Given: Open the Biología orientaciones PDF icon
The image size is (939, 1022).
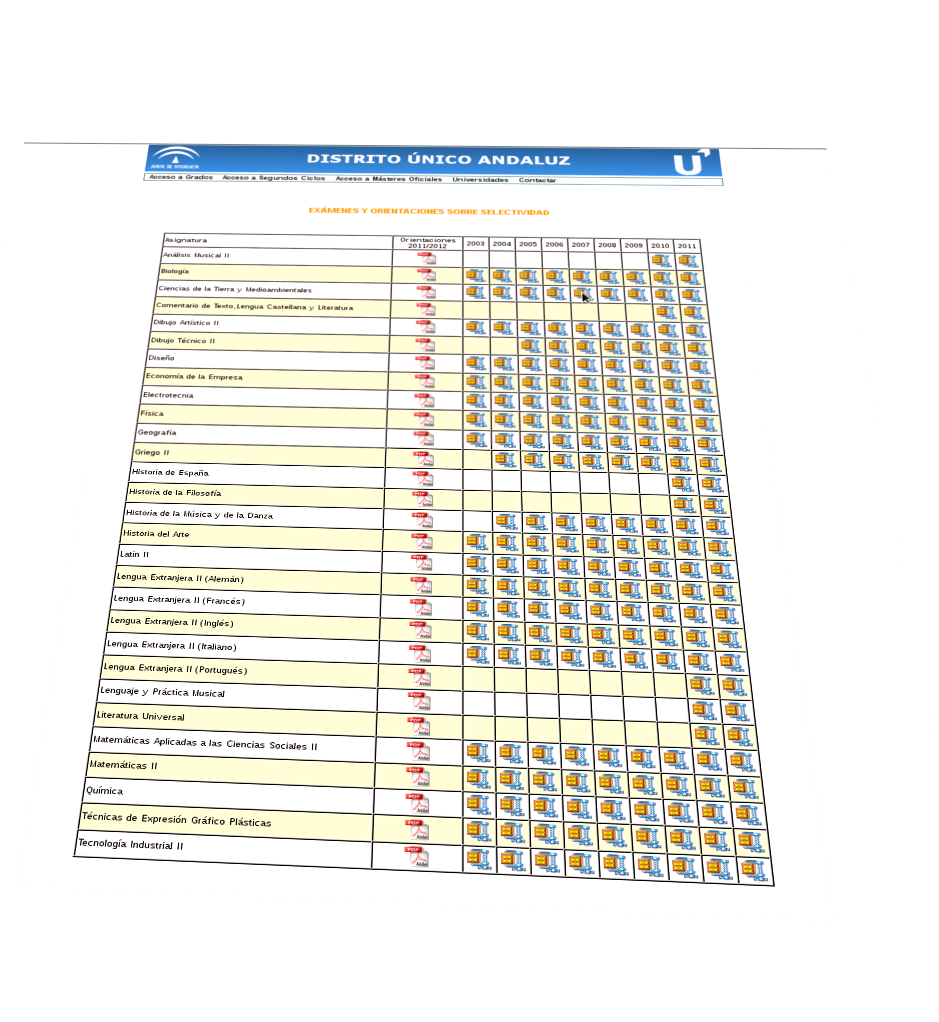Looking at the screenshot, I should click(427, 275).
